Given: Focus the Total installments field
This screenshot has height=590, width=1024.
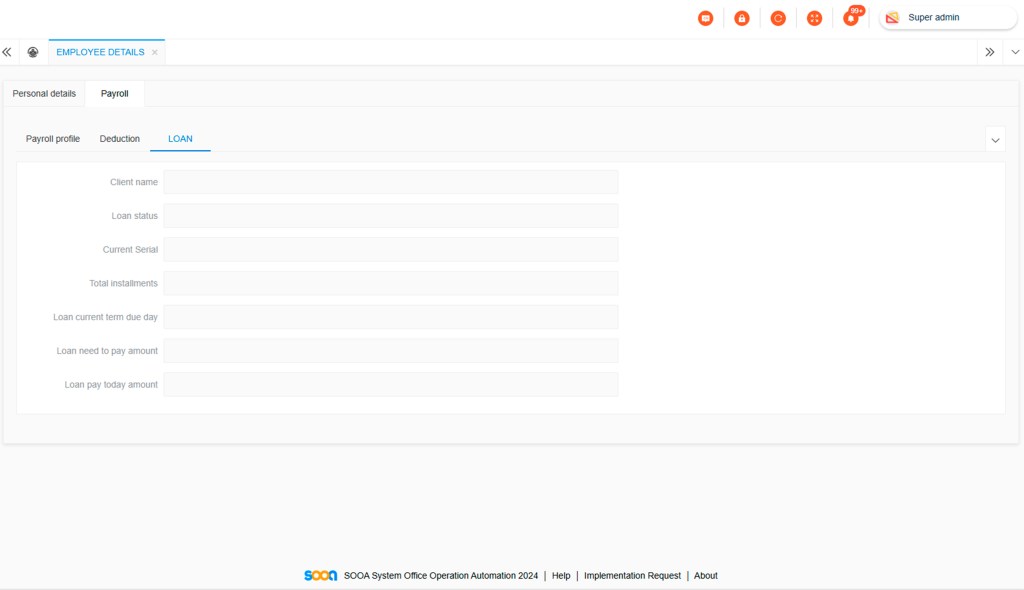Looking at the screenshot, I should pos(390,283).
